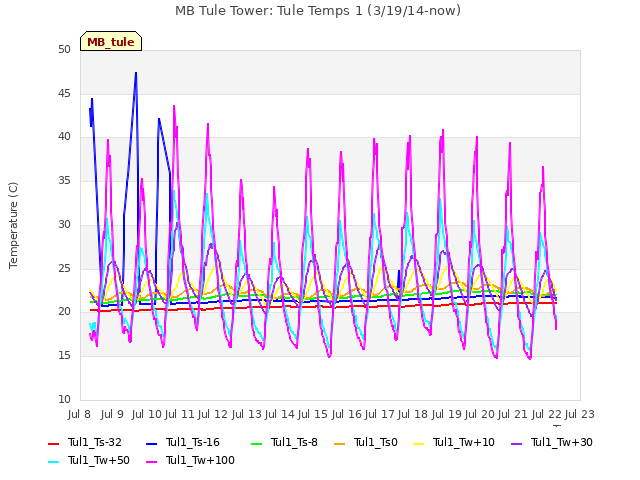Click the Jul 16 x-axis date
The image size is (640, 480).
pyautogui.click(x=347, y=414)
